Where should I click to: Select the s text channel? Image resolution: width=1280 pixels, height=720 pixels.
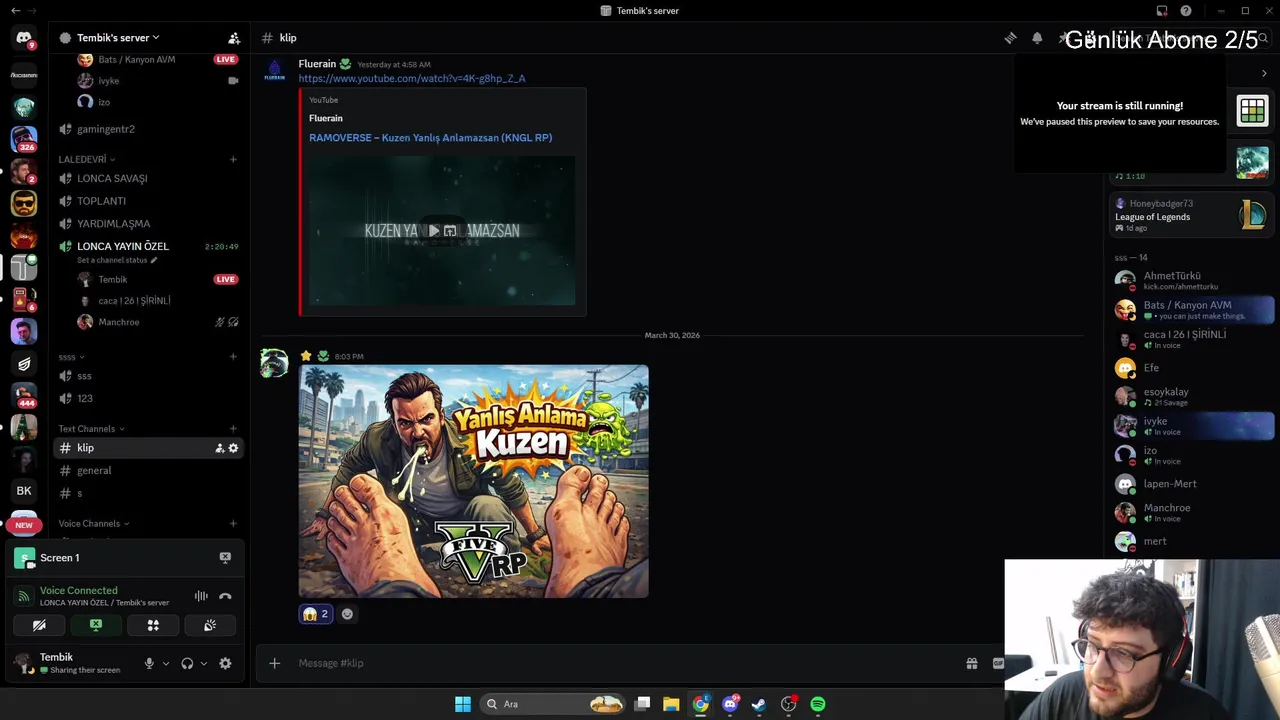pyautogui.click(x=148, y=494)
